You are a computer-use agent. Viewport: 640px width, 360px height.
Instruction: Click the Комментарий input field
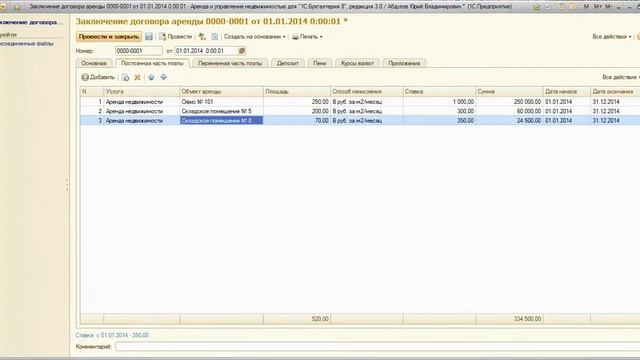coord(378,347)
